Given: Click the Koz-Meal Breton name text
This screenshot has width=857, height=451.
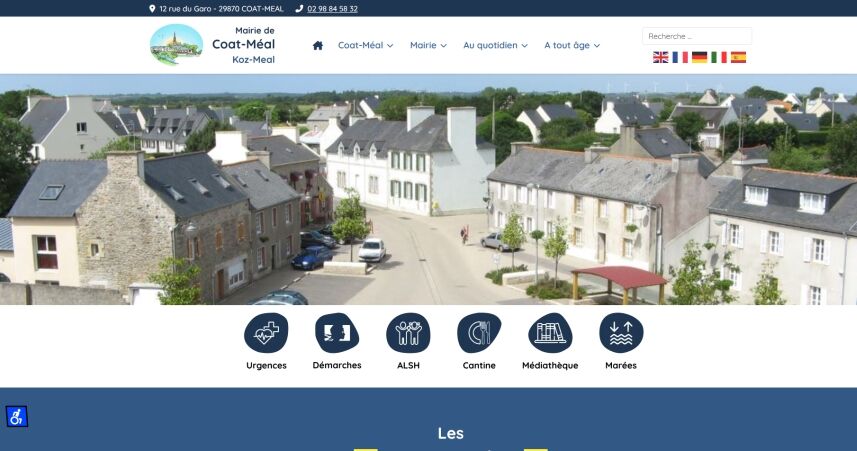Looking at the screenshot, I should point(254,60).
